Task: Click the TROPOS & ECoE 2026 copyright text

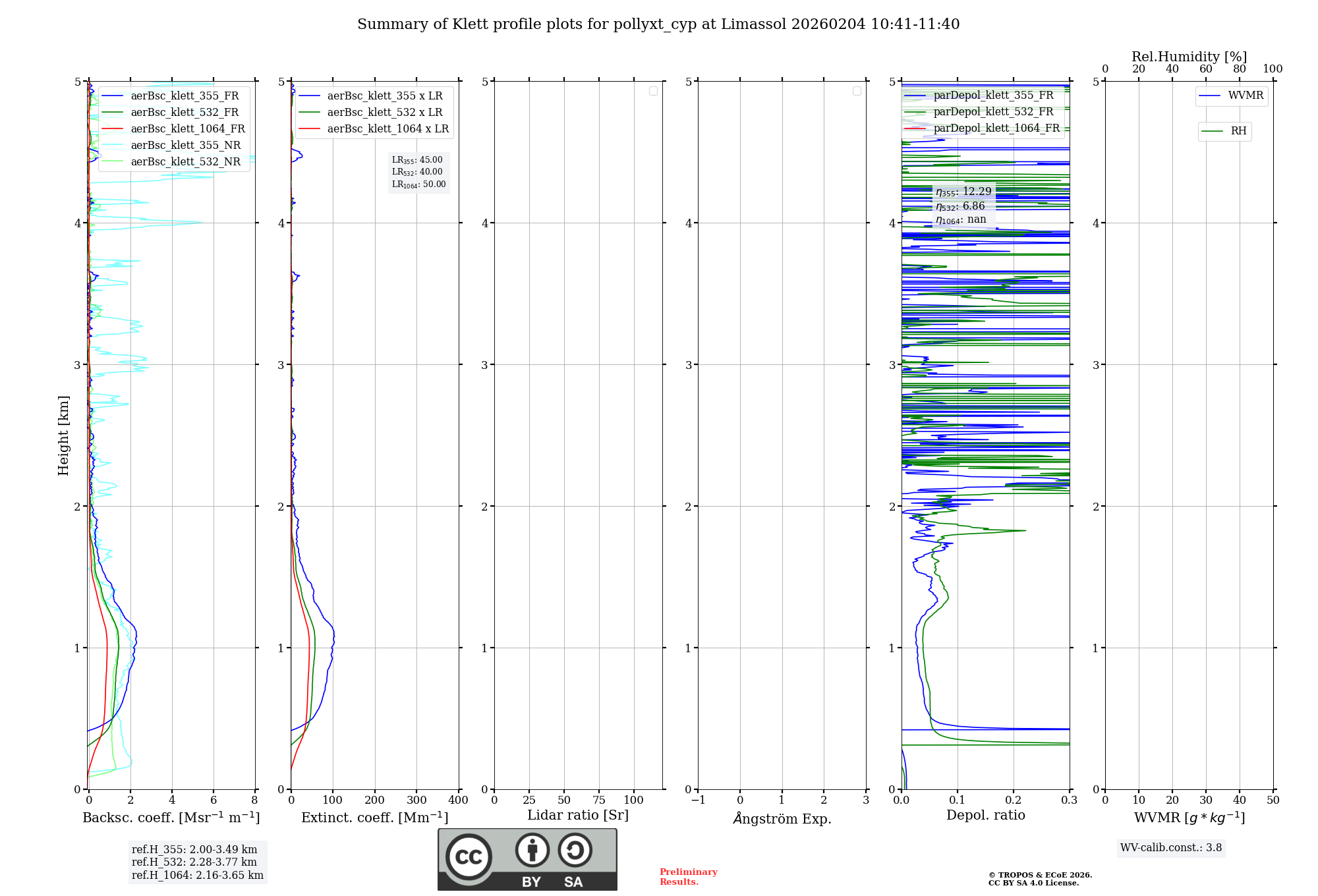Action: coord(1041,875)
